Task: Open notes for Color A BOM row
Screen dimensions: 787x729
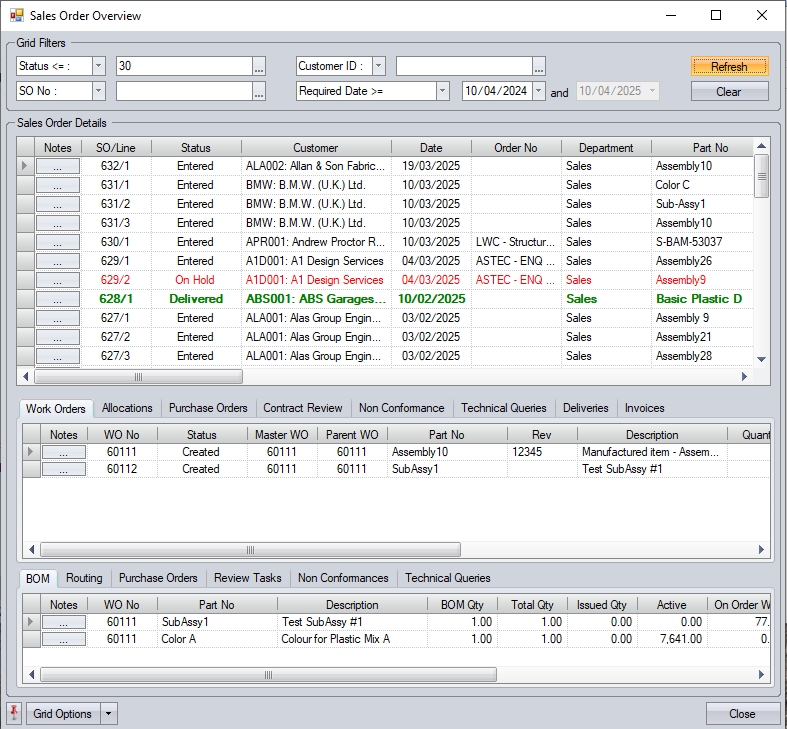Action: point(63,639)
